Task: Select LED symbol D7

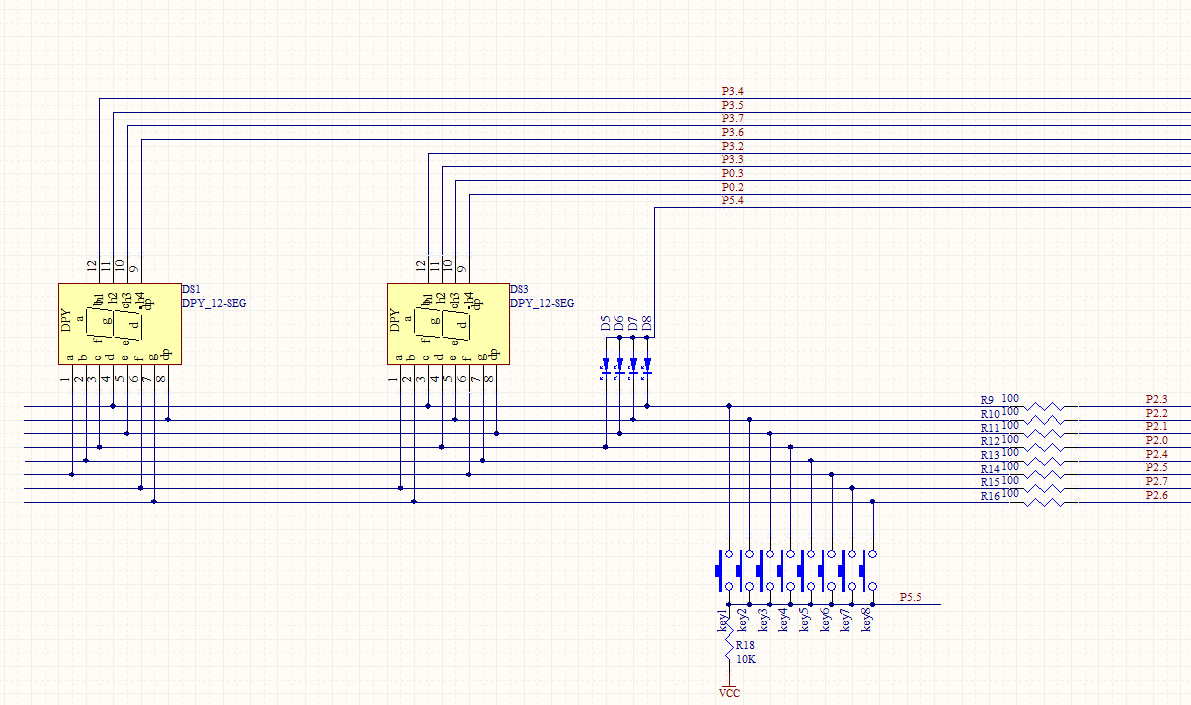Action: (x=633, y=367)
